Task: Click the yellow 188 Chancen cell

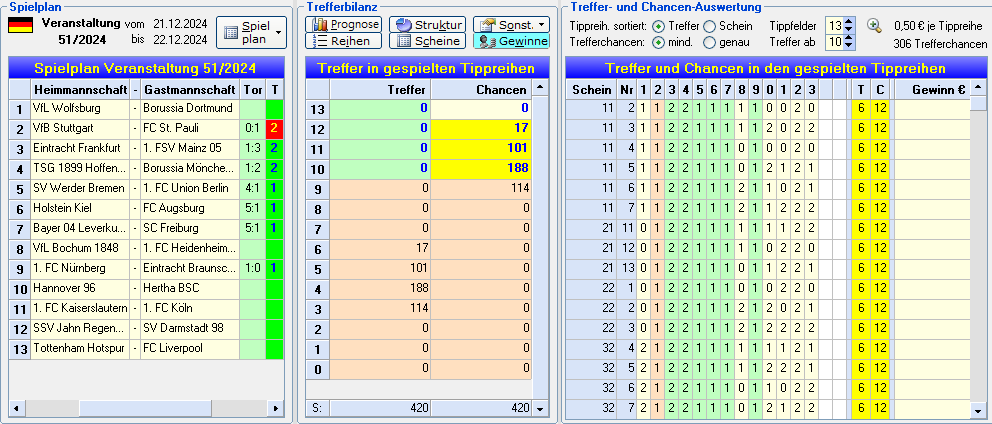Action: [x=481, y=168]
